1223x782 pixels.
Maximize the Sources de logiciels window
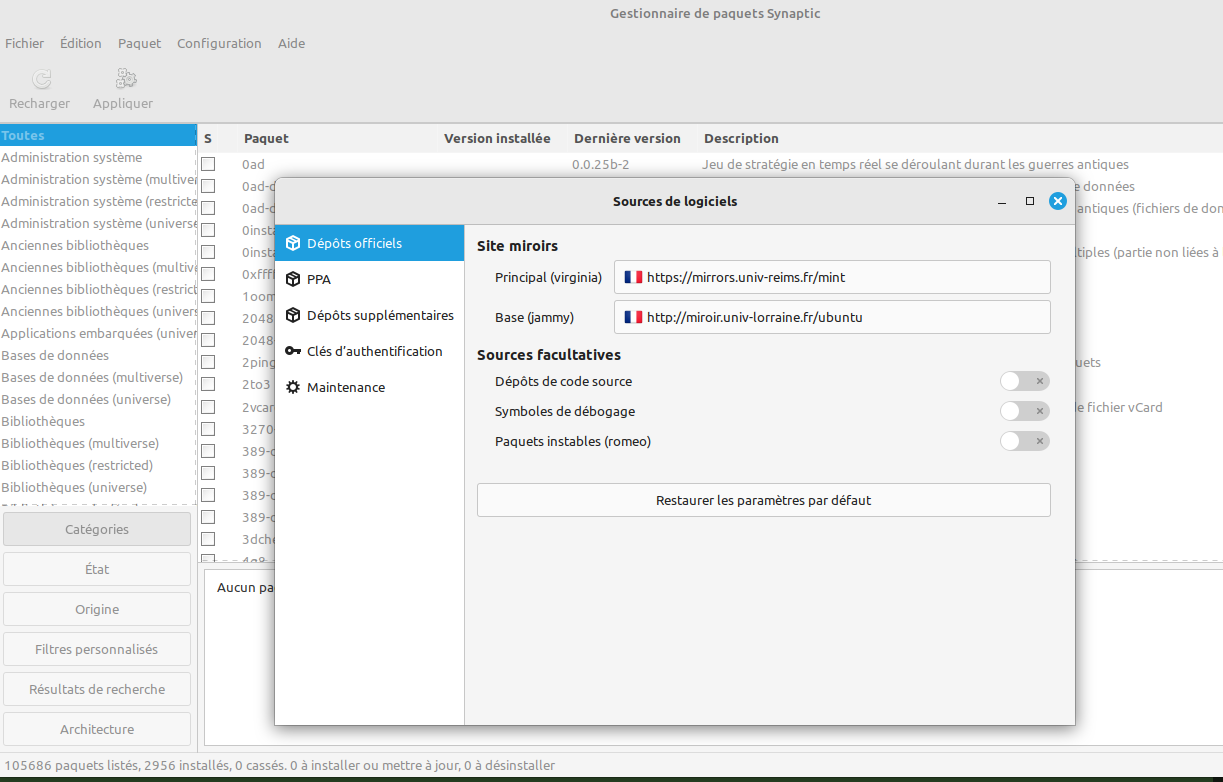point(1030,201)
